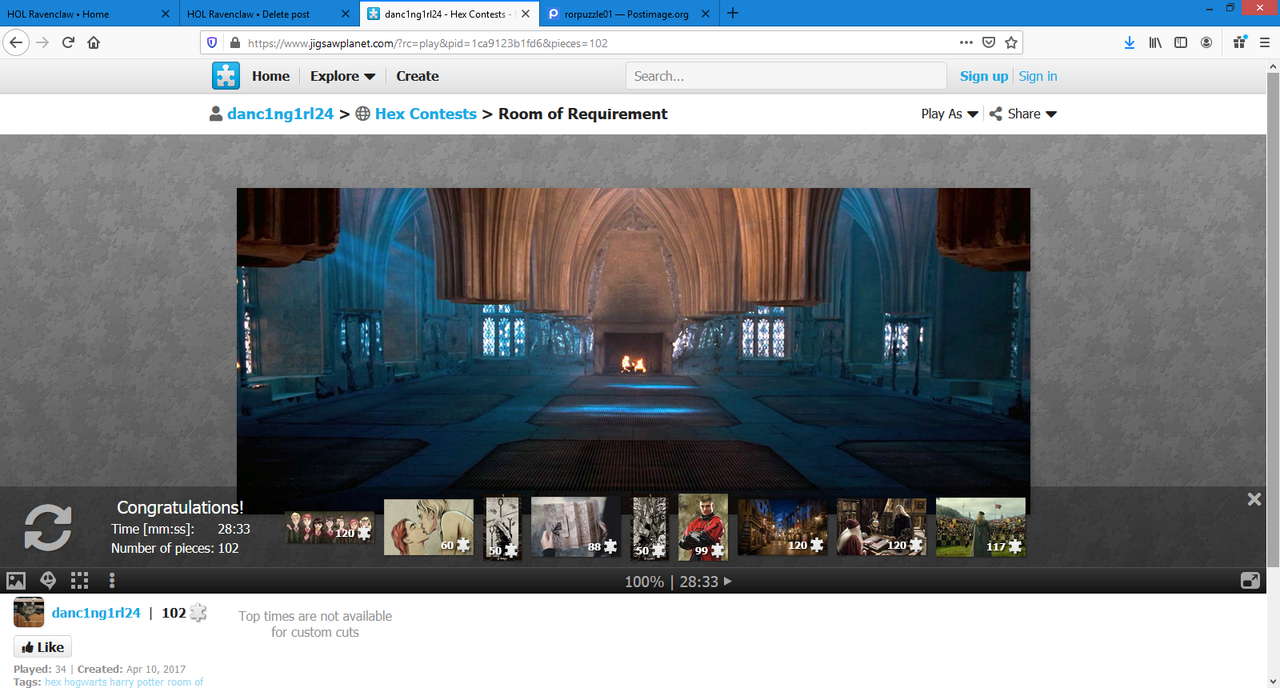This screenshot has height=688, width=1280.
Task: Click the share icon beside Share
Action: pyautogui.click(x=996, y=114)
